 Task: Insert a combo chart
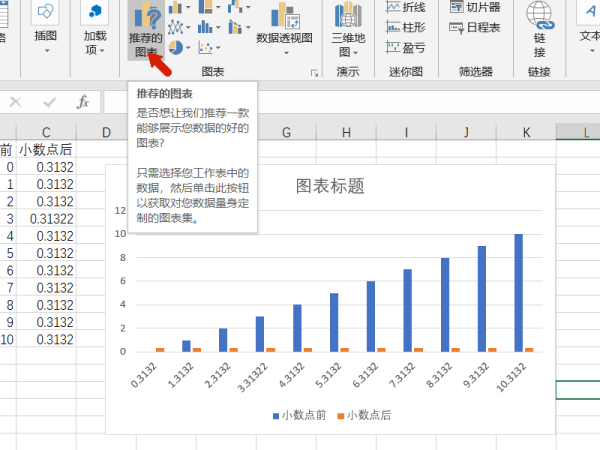(x=235, y=27)
